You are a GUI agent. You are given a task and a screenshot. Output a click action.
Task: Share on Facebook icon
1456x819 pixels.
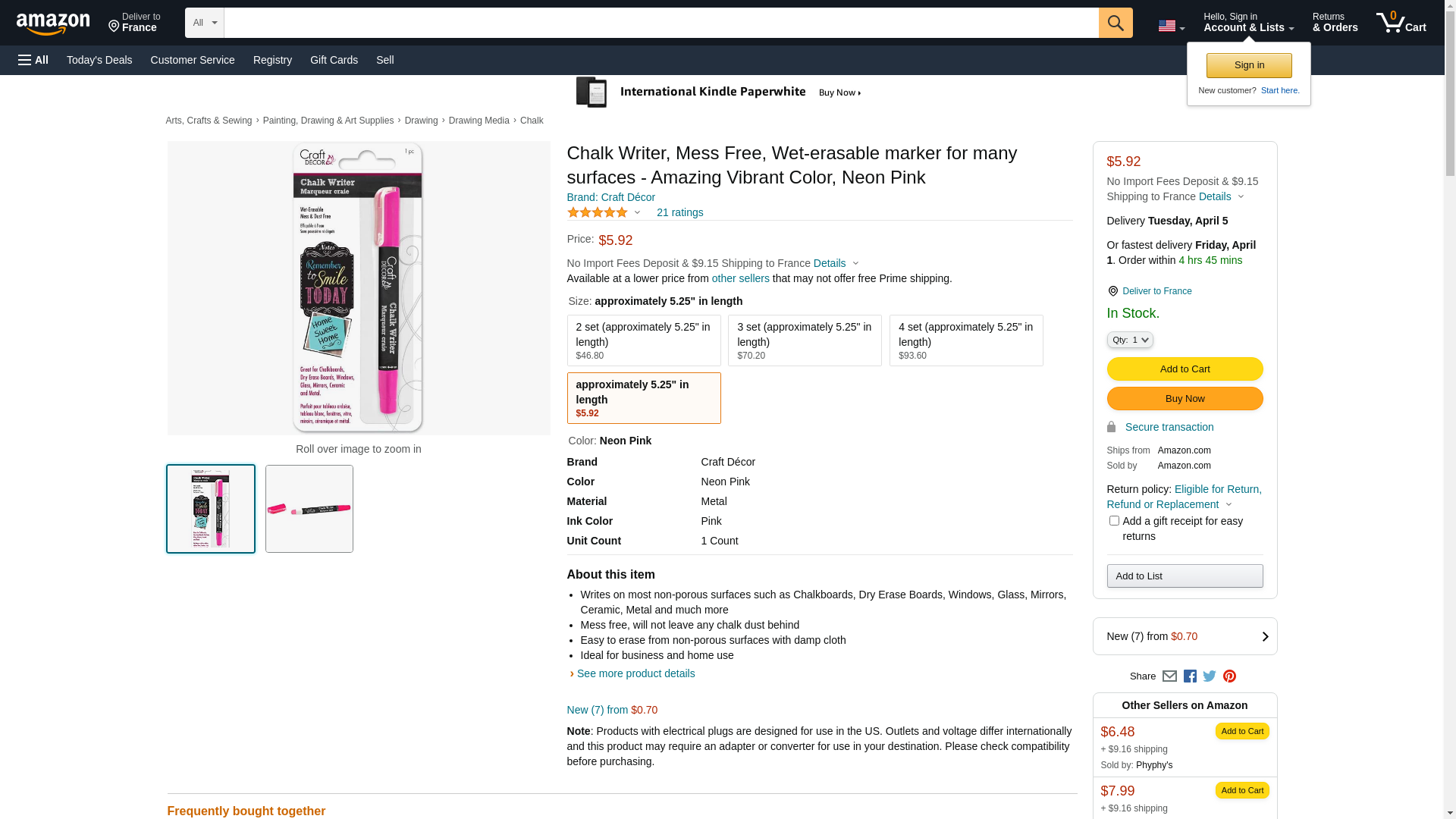pyautogui.click(x=1190, y=676)
